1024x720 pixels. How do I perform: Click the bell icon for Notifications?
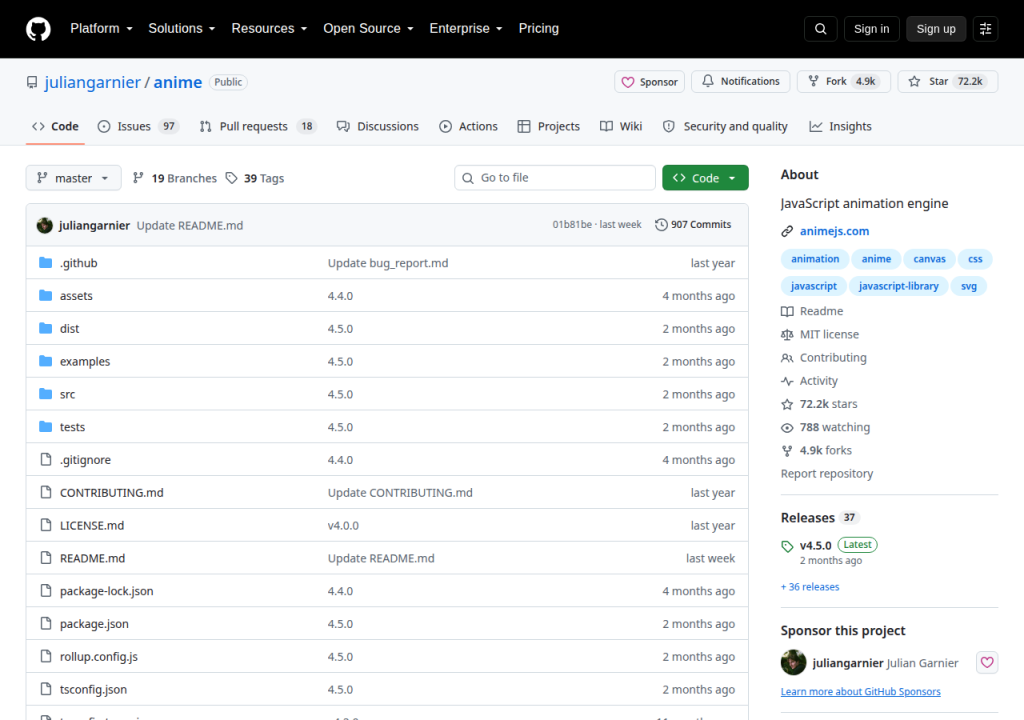point(708,81)
